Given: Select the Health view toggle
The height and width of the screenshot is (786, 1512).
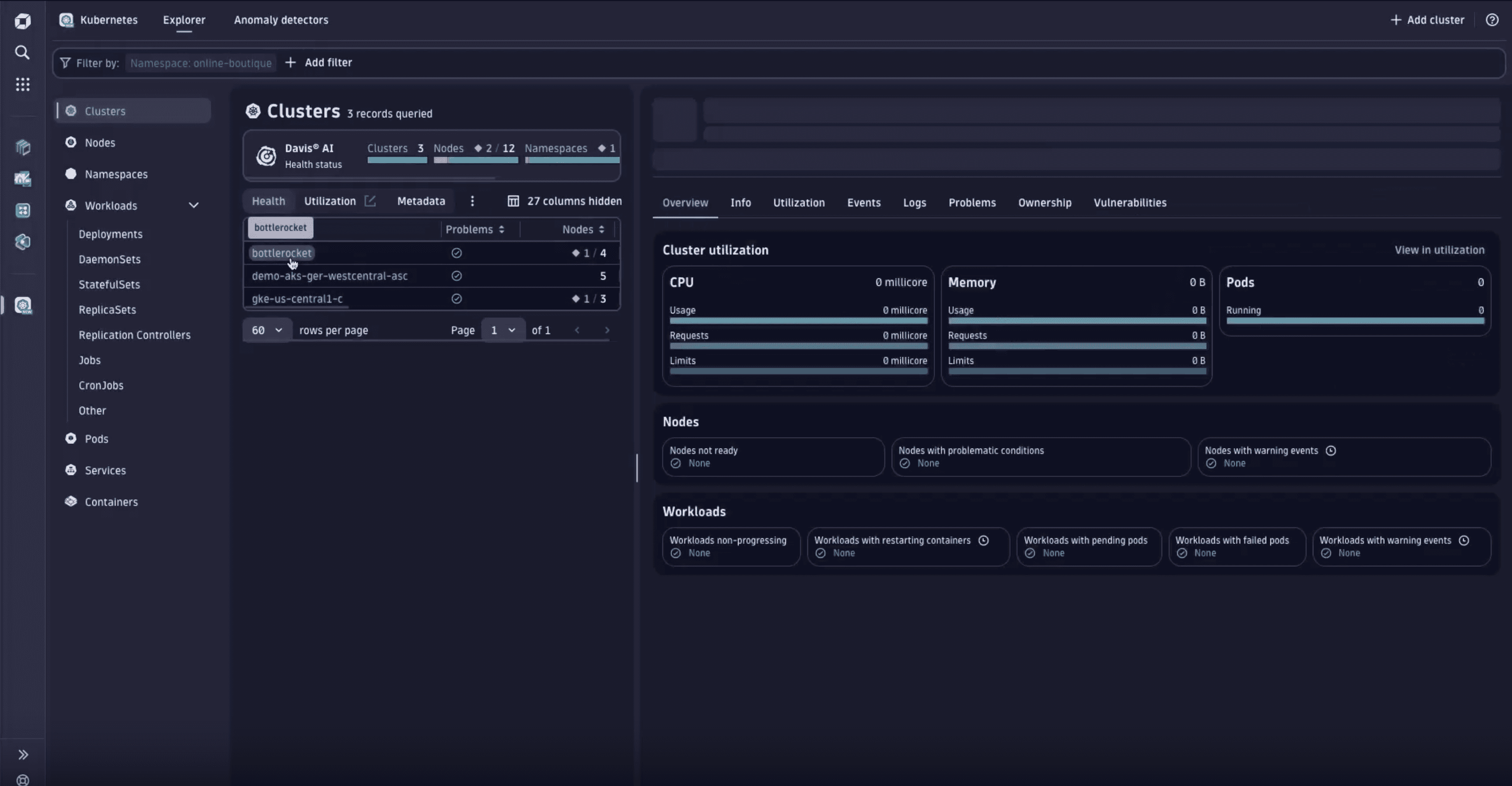Looking at the screenshot, I should coord(268,201).
